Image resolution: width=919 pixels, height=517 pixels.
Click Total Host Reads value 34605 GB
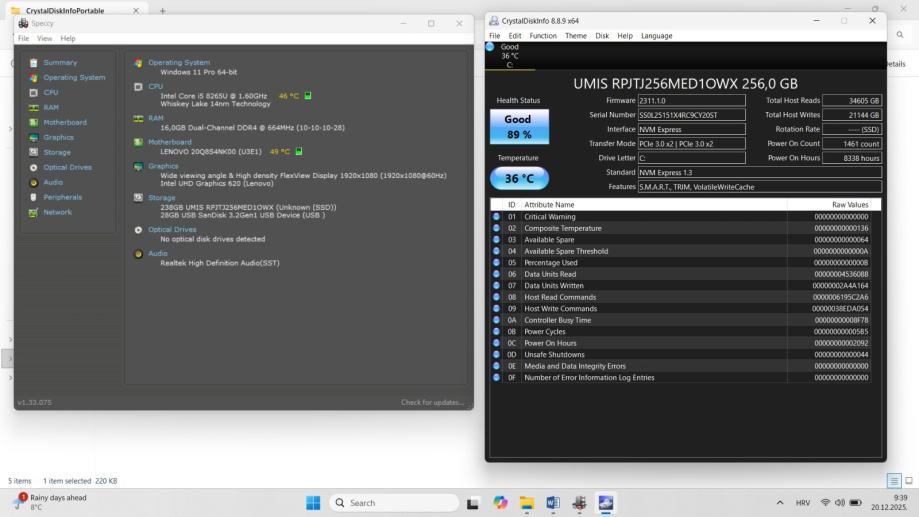(852, 100)
